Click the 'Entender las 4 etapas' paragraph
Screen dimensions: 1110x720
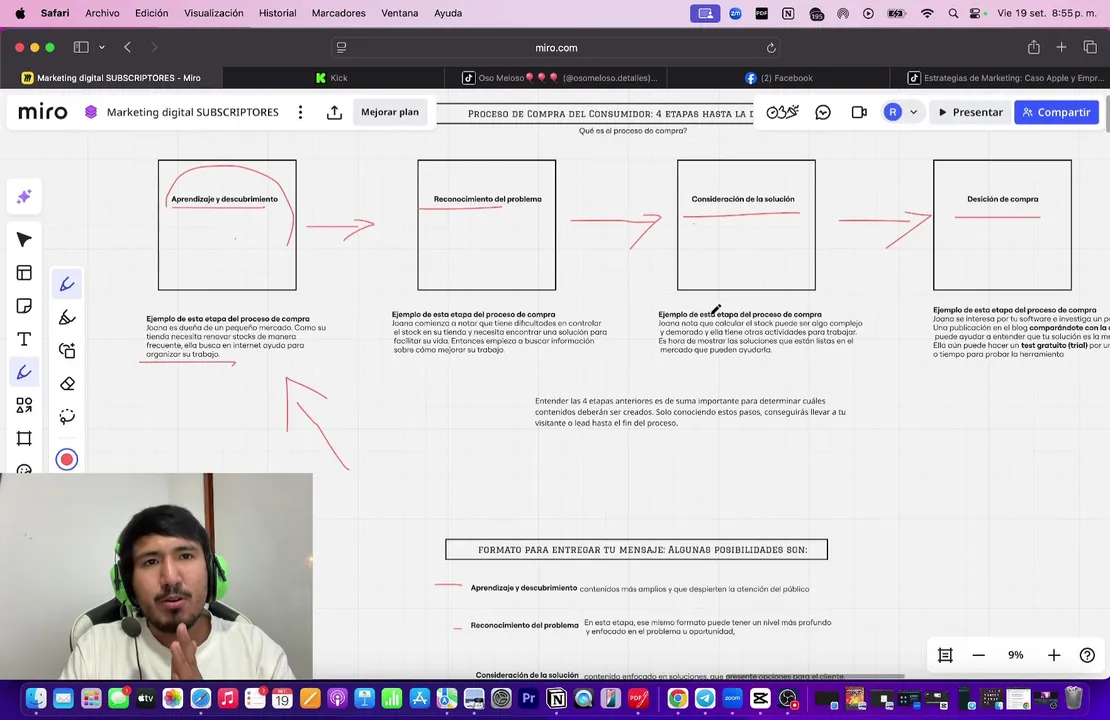690,412
